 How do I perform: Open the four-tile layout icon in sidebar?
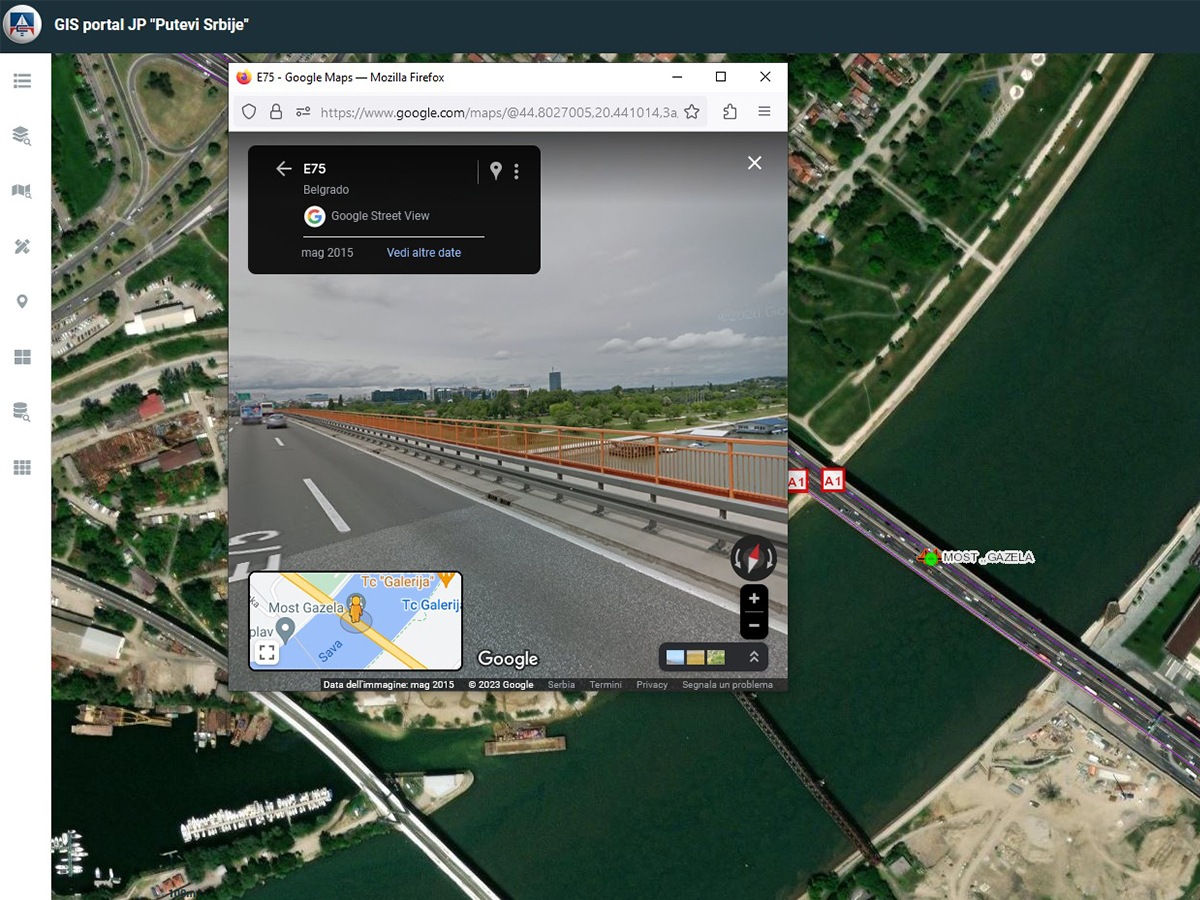[22, 357]
